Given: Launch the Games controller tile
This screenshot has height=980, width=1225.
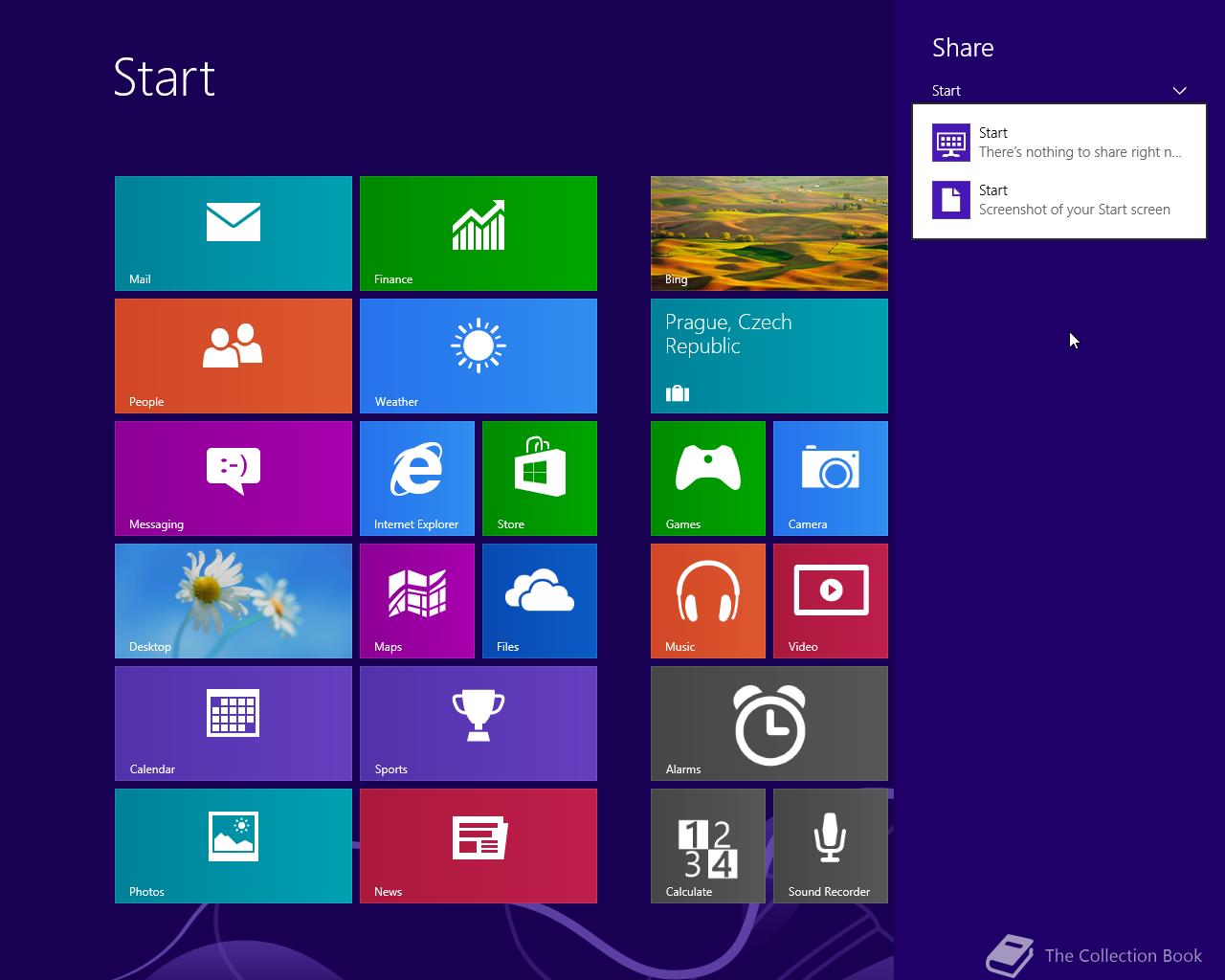Looking at the screenshot, I should (x=708, y=479).
